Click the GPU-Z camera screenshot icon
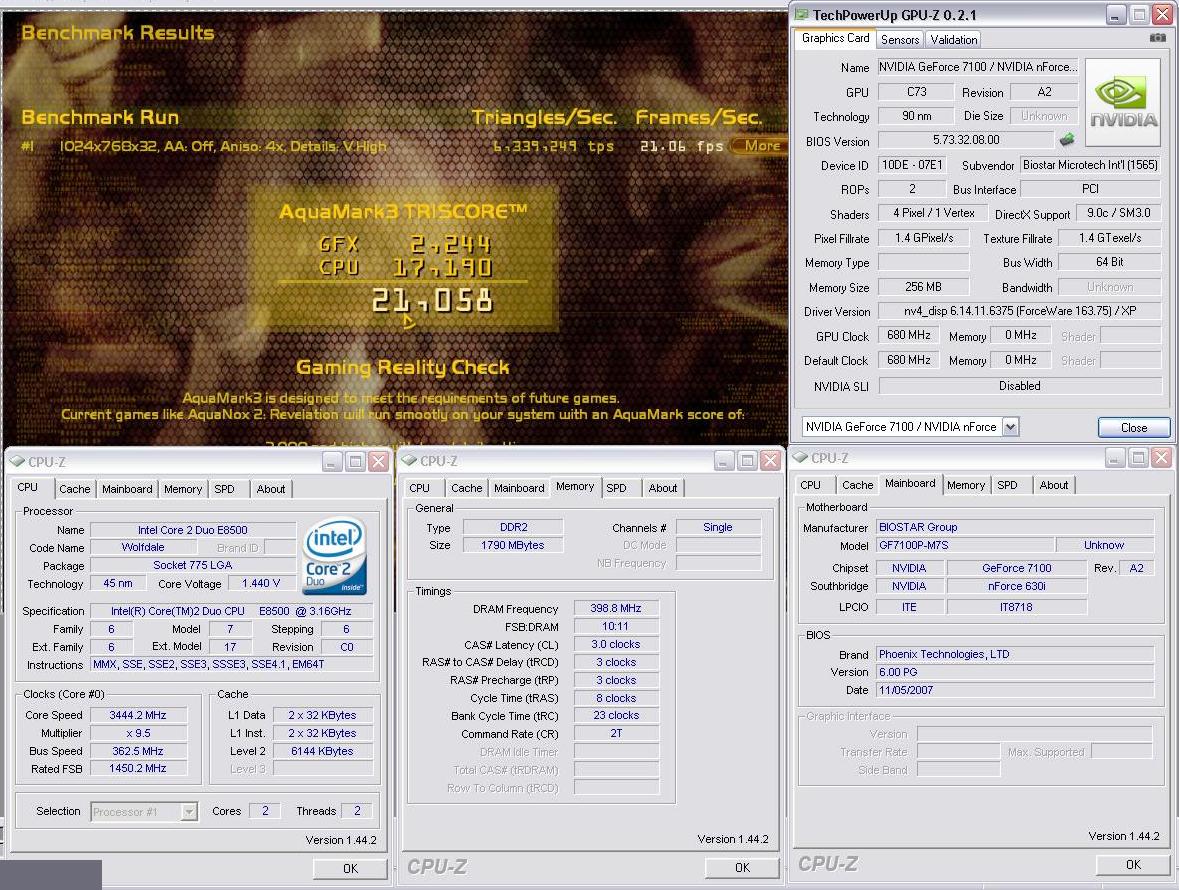Viewport: 1179px width, 890px height. 1158,38
